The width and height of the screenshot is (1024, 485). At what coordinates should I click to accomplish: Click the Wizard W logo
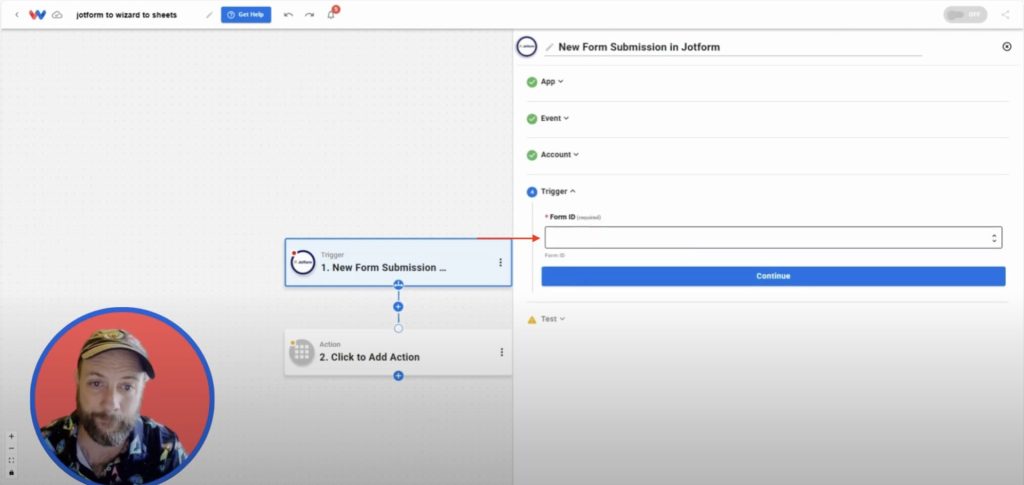[37, 14]
